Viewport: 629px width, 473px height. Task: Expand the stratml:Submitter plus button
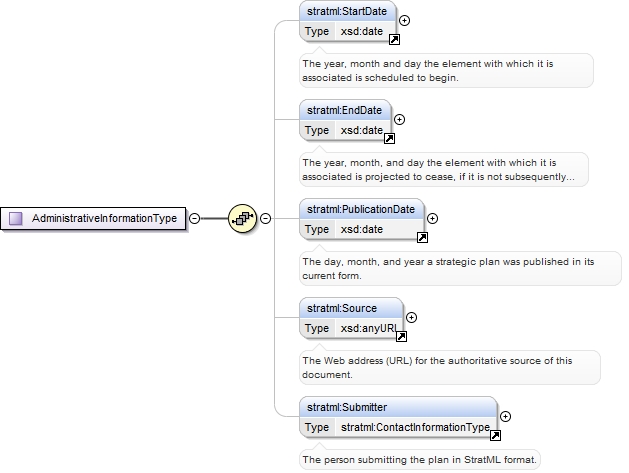click(x=505, y=416)
